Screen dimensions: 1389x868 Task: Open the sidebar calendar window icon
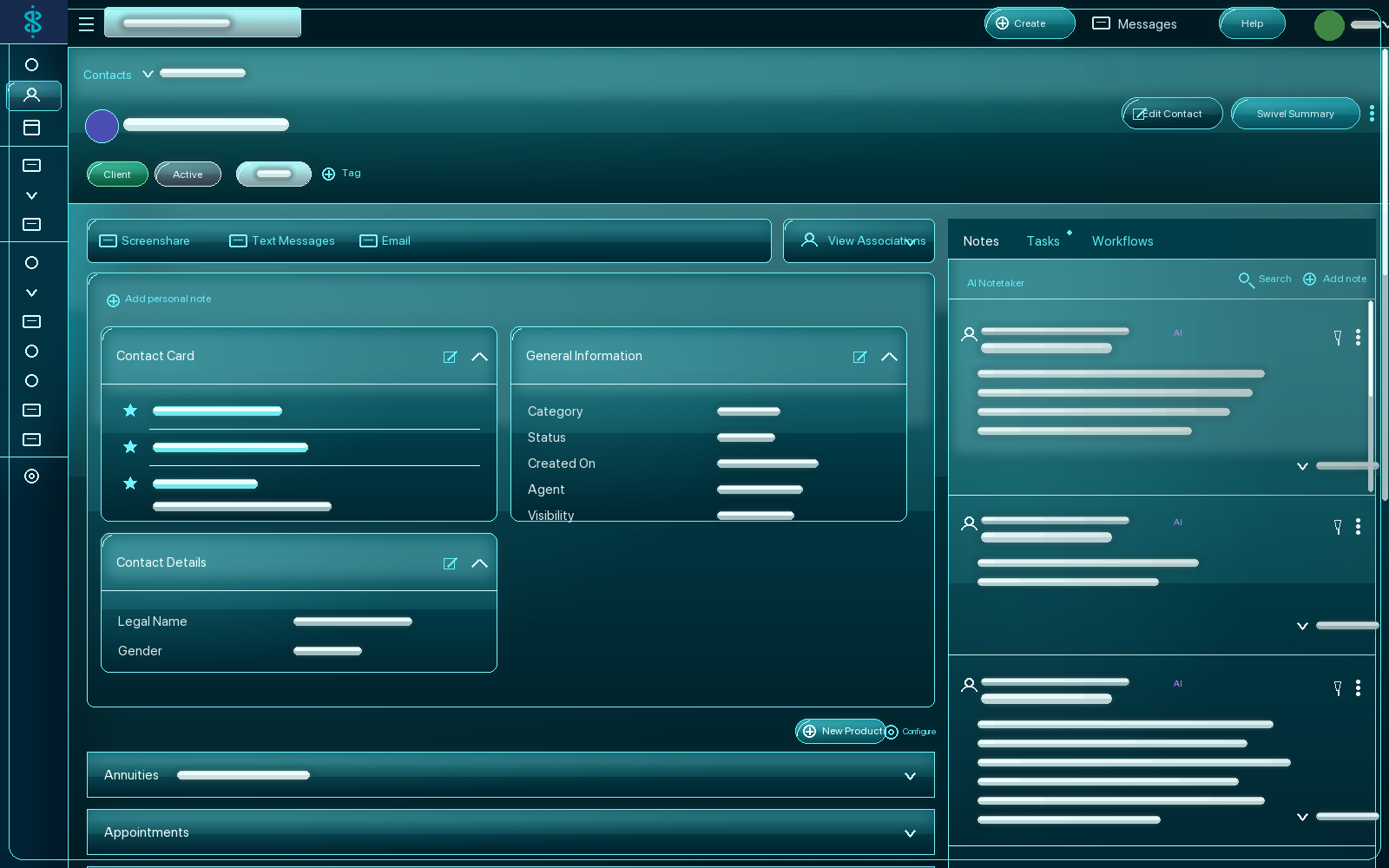32,128
